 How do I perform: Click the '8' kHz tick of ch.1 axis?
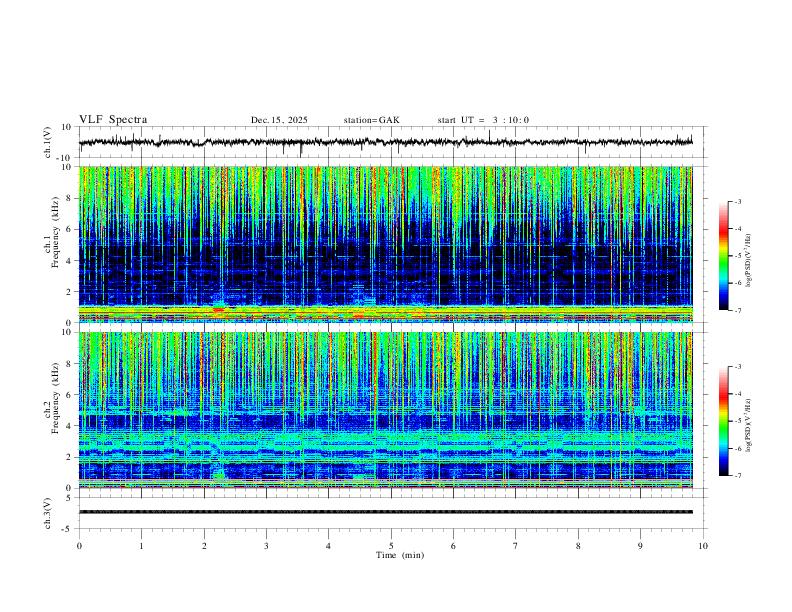tap(70, 198)
